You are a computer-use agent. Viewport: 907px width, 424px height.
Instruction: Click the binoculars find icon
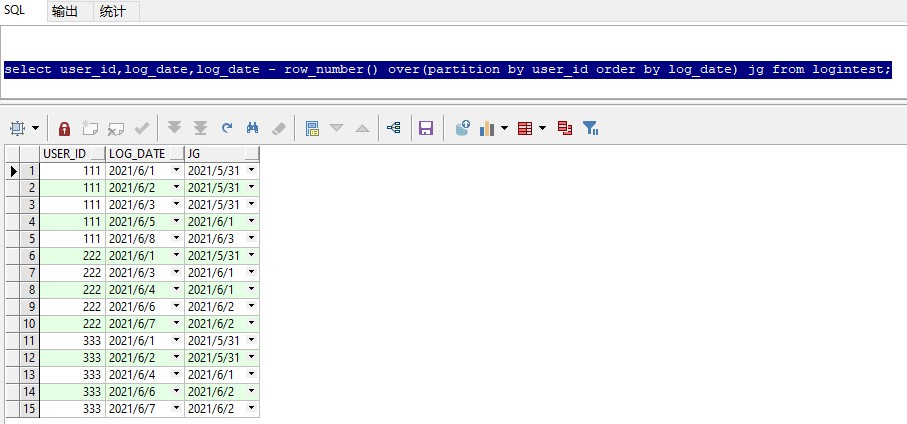(x=253, y=128)
